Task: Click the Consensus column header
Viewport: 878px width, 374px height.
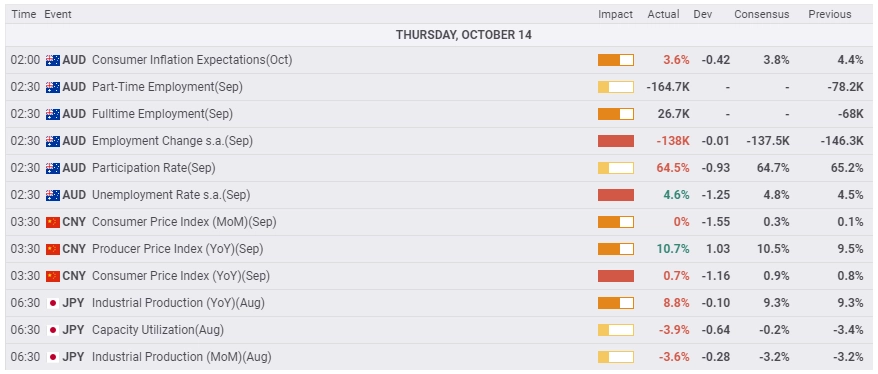Action: (x=762, y=15)
